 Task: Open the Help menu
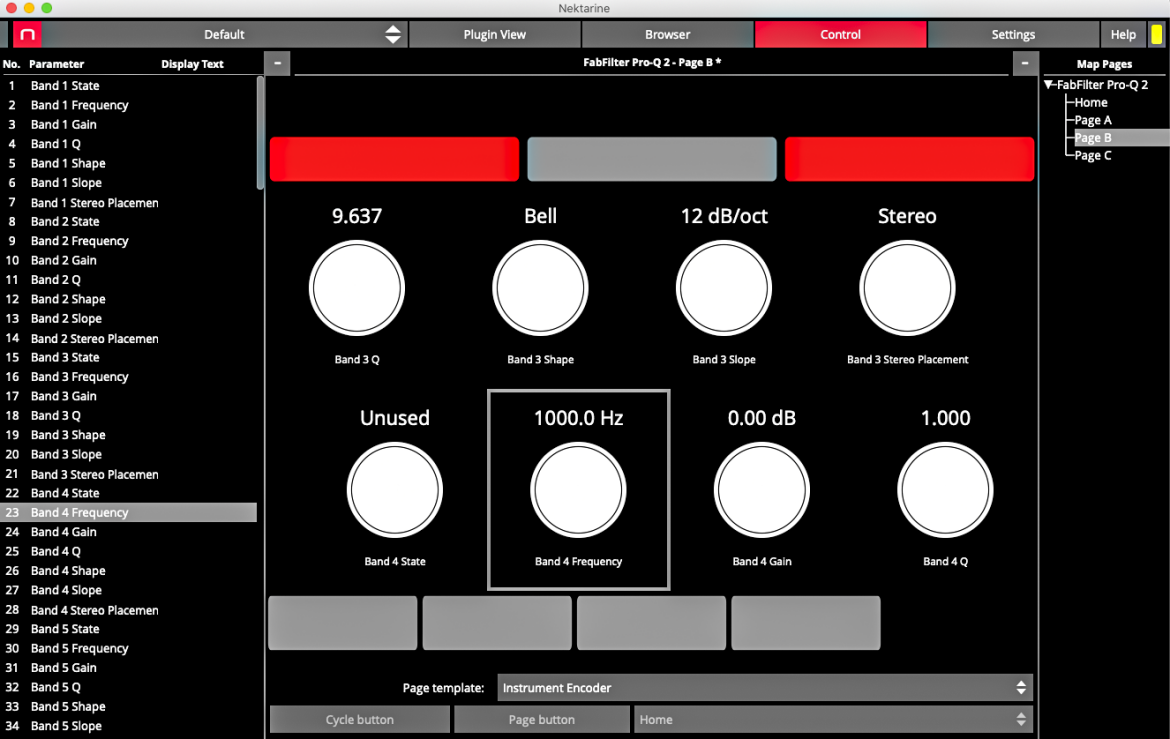[1123, 34]
